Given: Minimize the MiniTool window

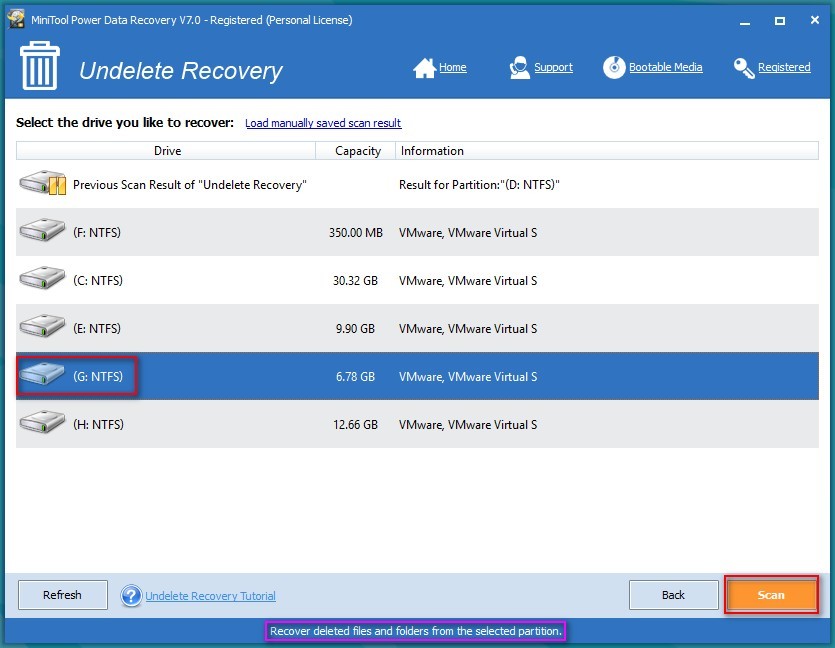Looking at the screenshot, I should pos(745,21).
